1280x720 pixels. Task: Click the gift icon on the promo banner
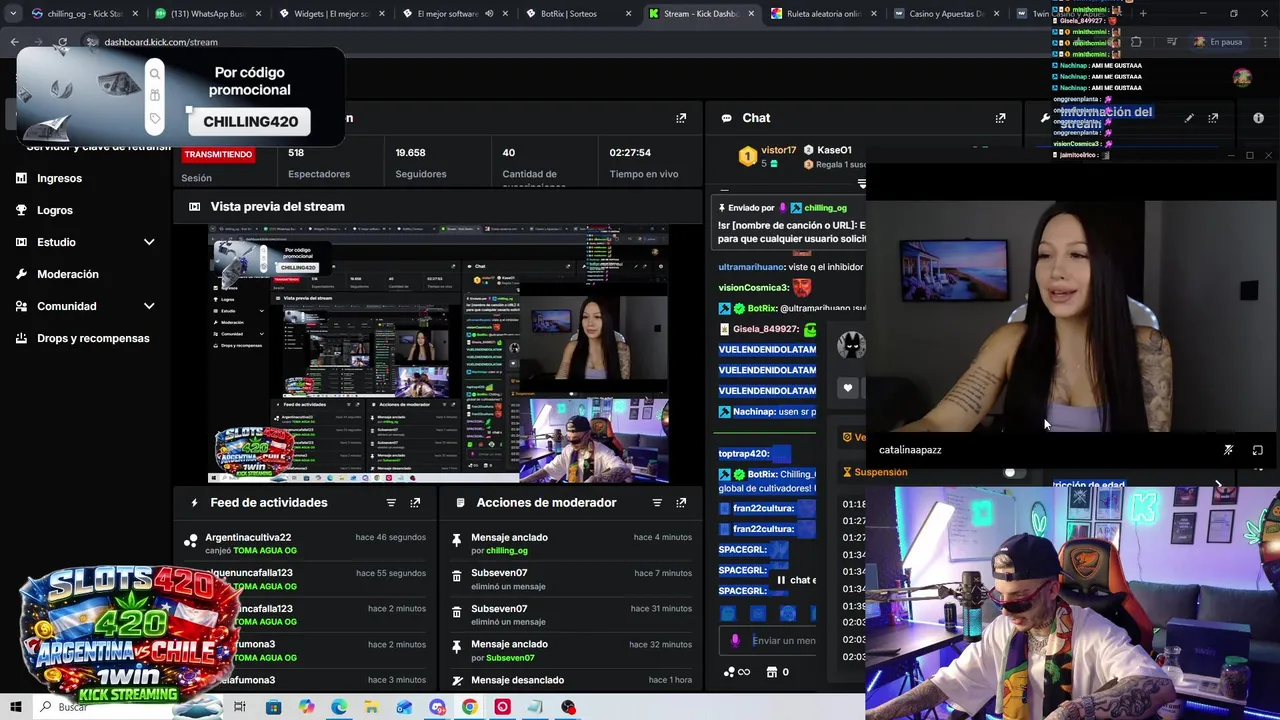point(155,96)
